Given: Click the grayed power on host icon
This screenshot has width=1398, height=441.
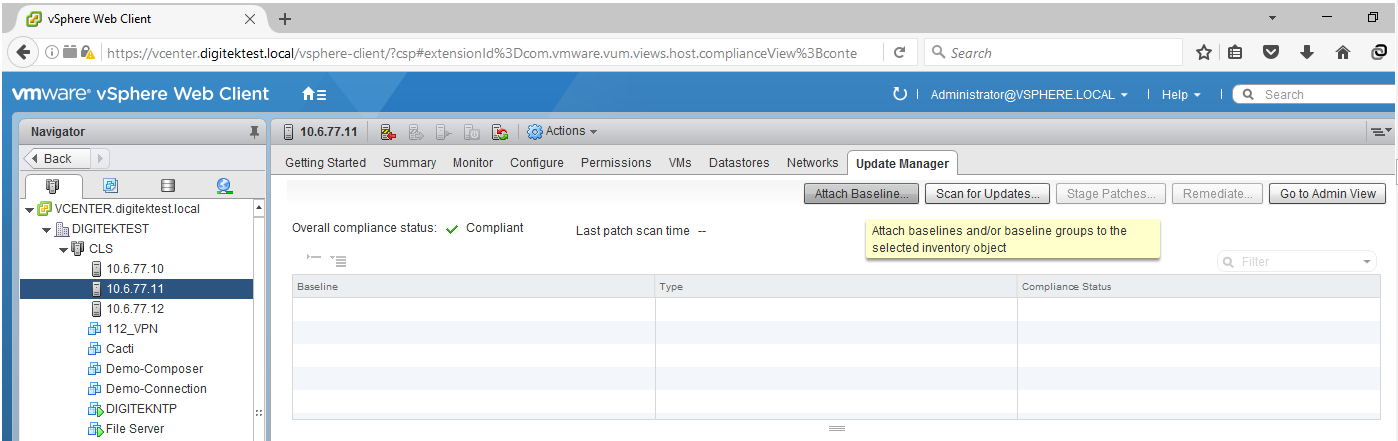Looking at the screenshot, I should [x=445, y=132].
